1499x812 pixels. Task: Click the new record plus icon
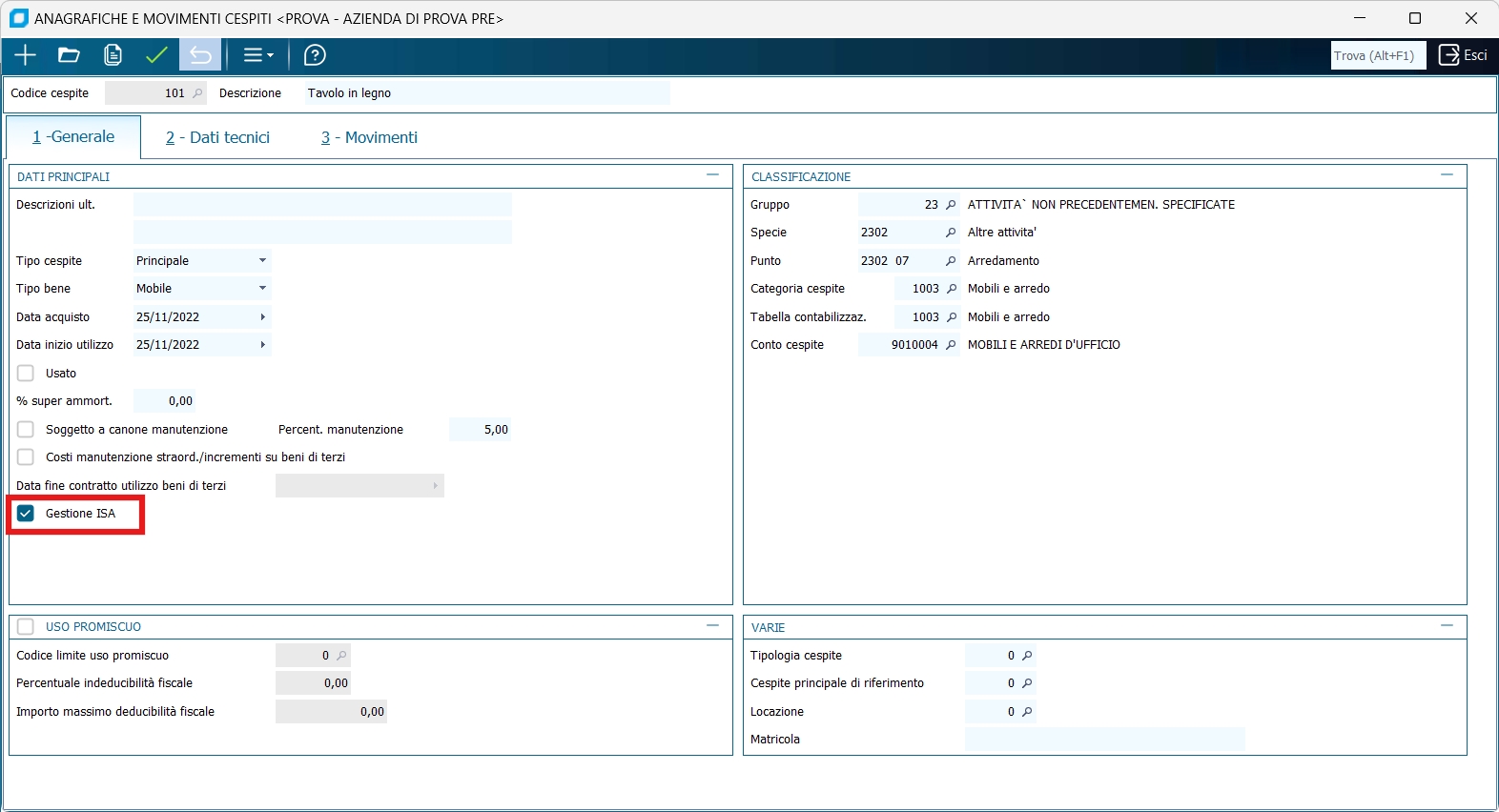[x=26, y=55]
